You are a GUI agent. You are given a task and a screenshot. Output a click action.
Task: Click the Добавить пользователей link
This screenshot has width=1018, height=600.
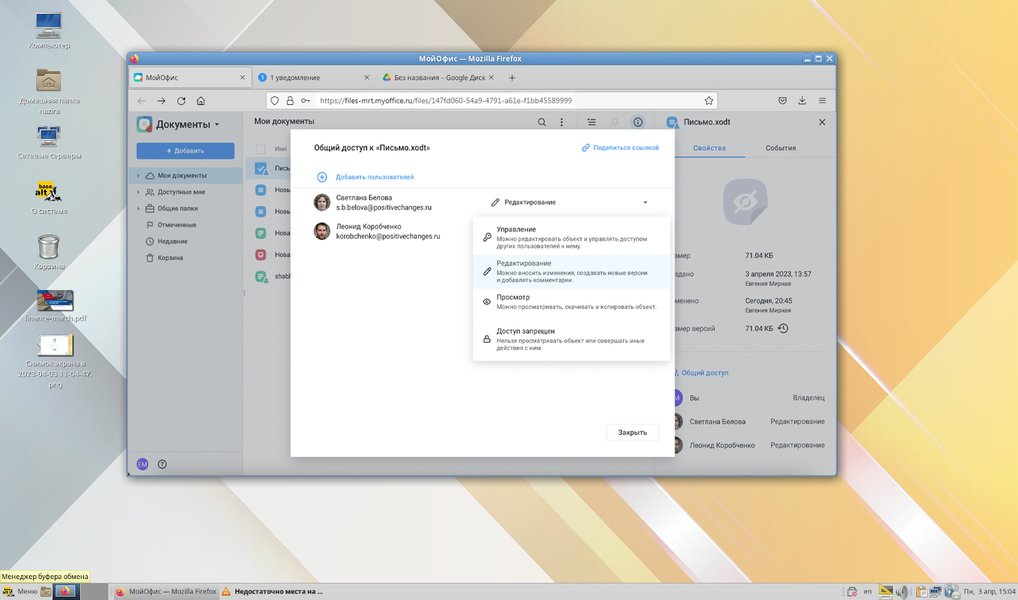(375, 177)
